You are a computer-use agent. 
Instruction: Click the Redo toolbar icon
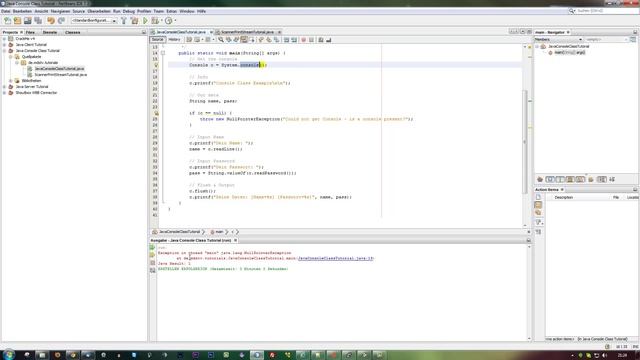pyautogui.click(x=61, y=20)
